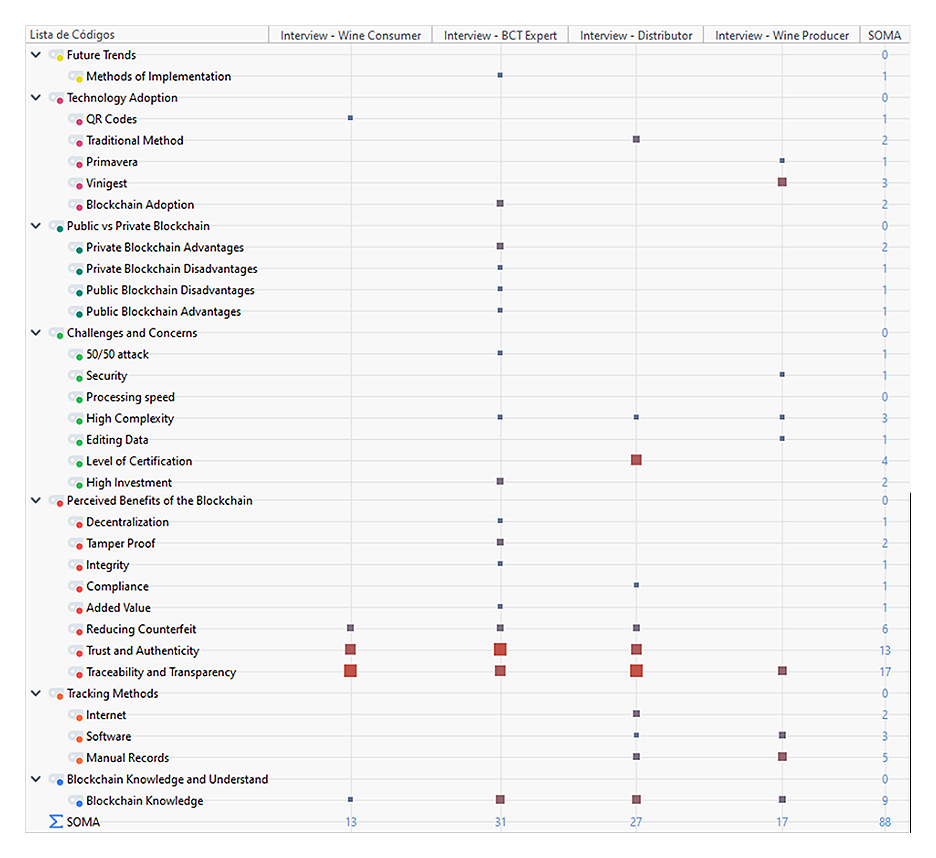The image size is (936, 858).
Task: Collapse the Challenges and Concerns group
Action: [x=37, y=333]
